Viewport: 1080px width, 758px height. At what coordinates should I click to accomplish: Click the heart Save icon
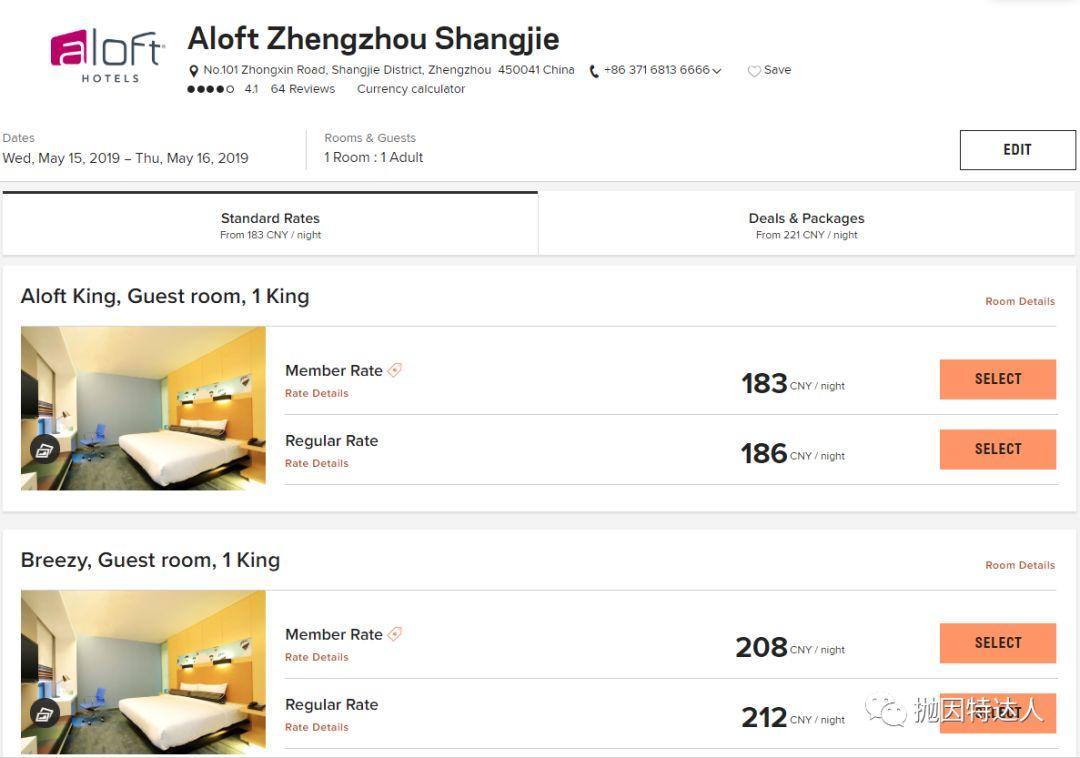tap(754, 71)
